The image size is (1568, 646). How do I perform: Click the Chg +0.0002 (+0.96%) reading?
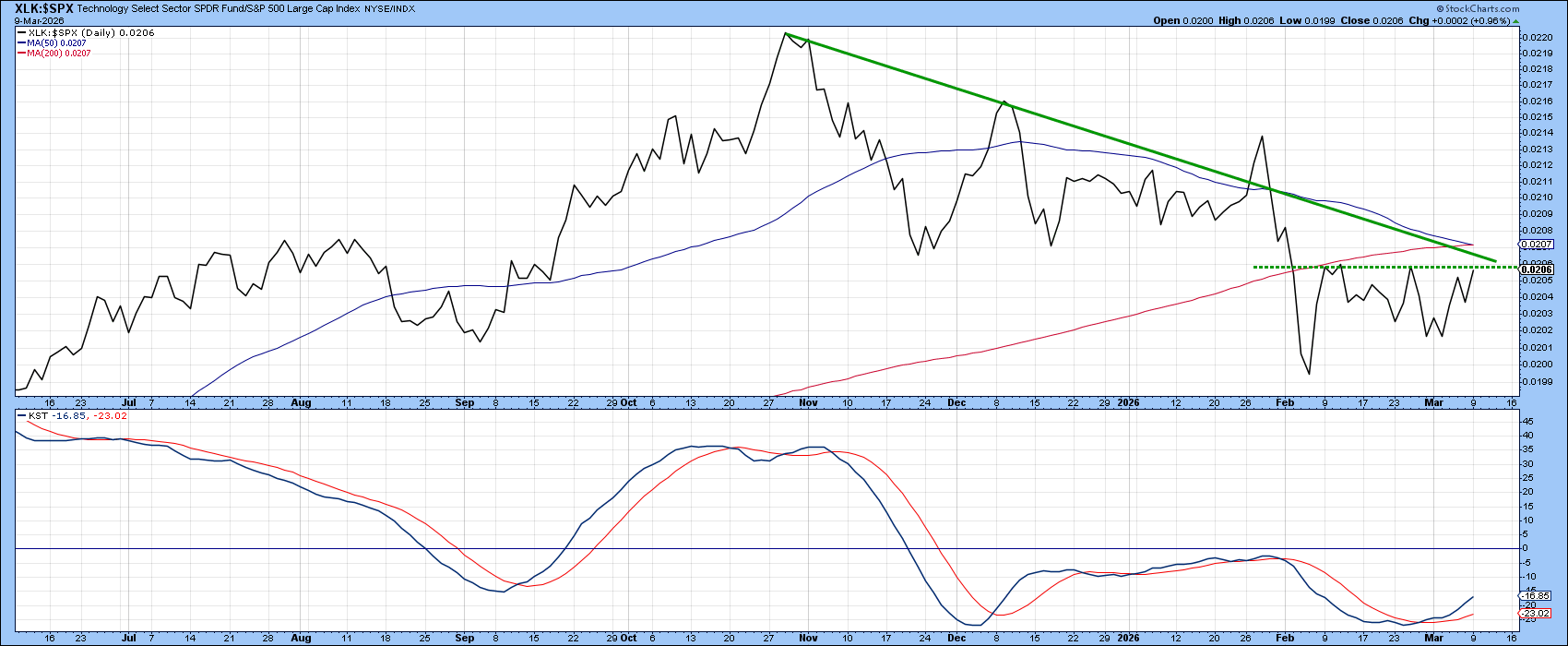click(1462, 20)
